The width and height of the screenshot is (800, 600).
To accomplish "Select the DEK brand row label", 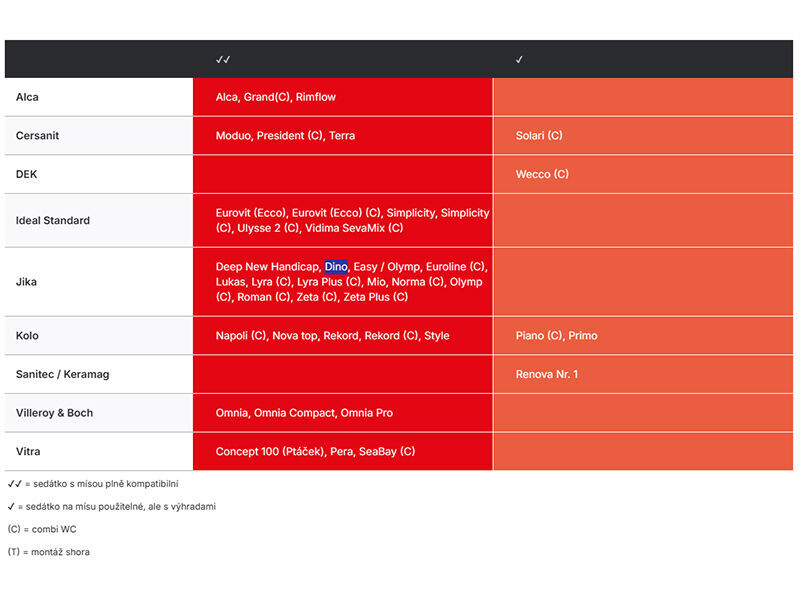I will click(27, 174).
